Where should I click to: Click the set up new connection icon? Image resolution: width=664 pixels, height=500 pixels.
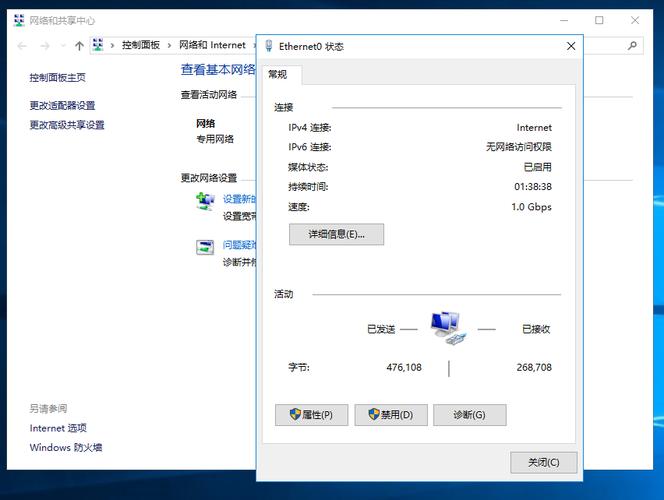(x=205, y=201)
